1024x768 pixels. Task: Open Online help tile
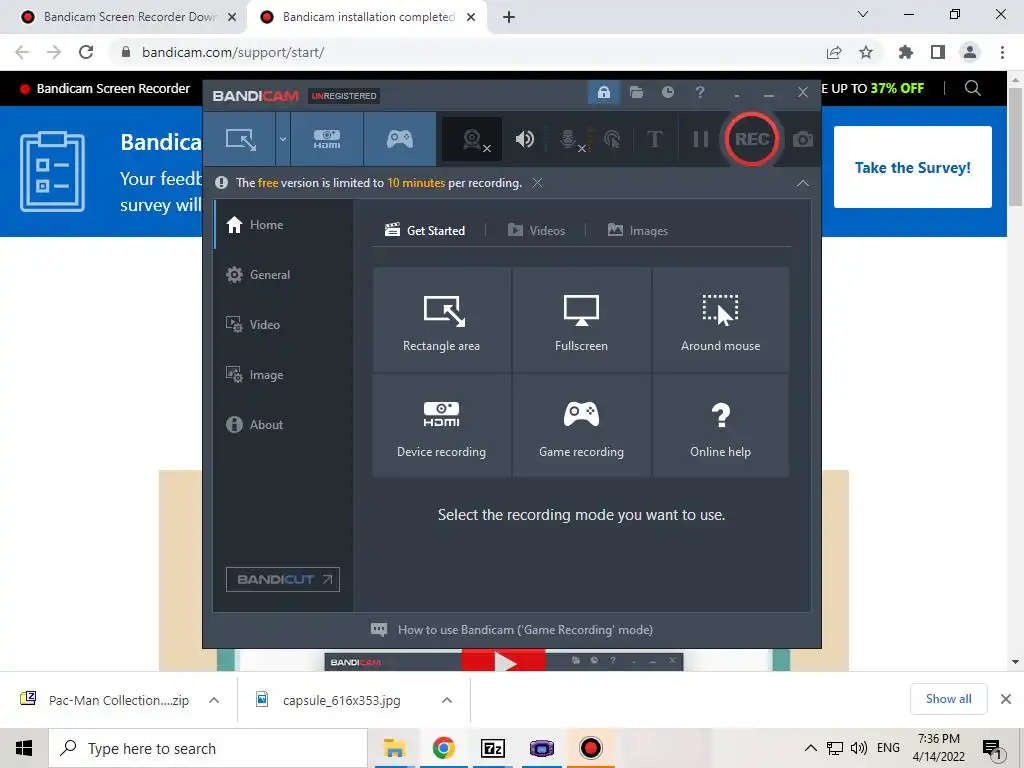pos(720,425)
